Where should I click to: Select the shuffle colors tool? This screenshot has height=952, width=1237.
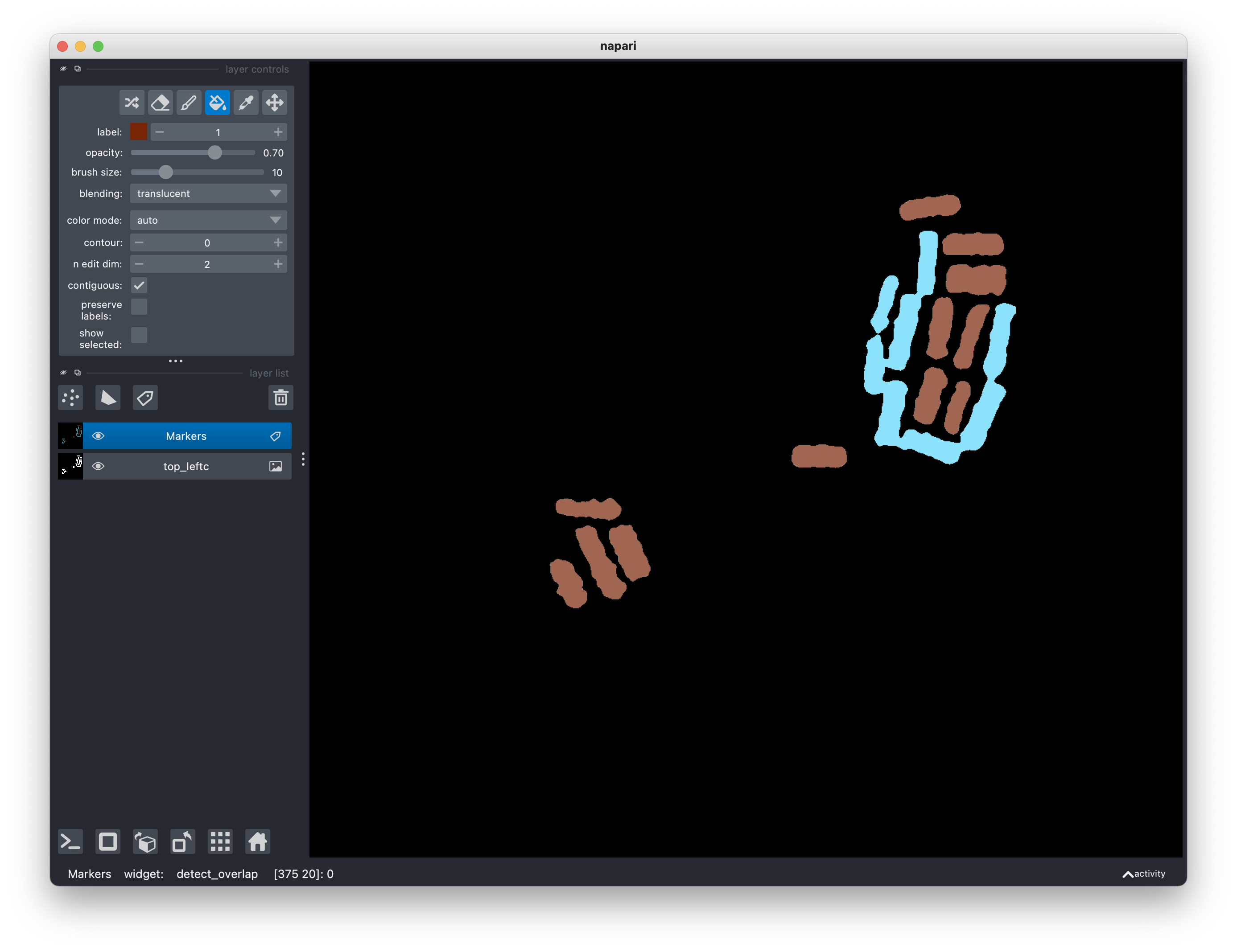tap(132, 103)
